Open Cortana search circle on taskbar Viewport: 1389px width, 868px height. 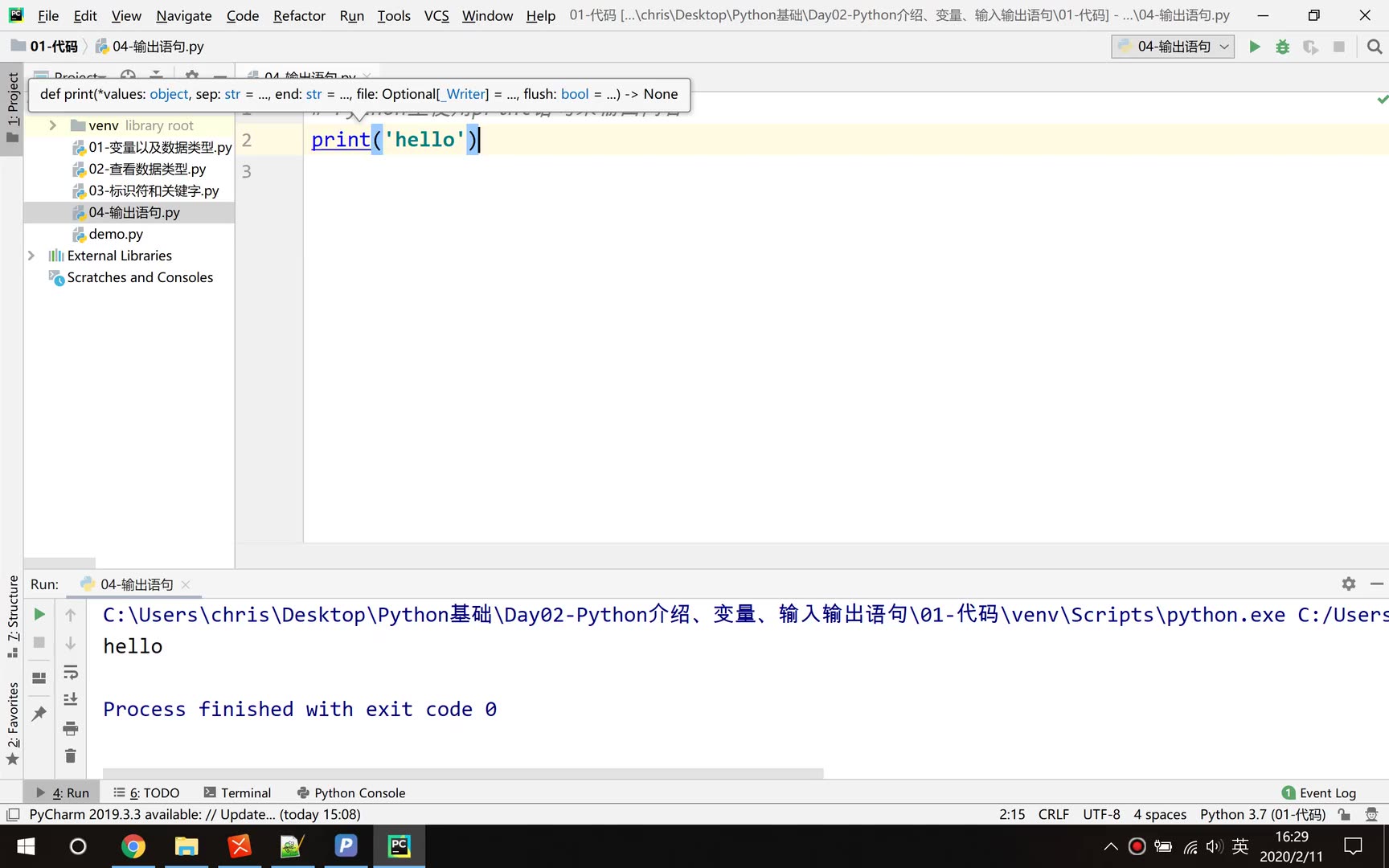[x=78, y=846]
